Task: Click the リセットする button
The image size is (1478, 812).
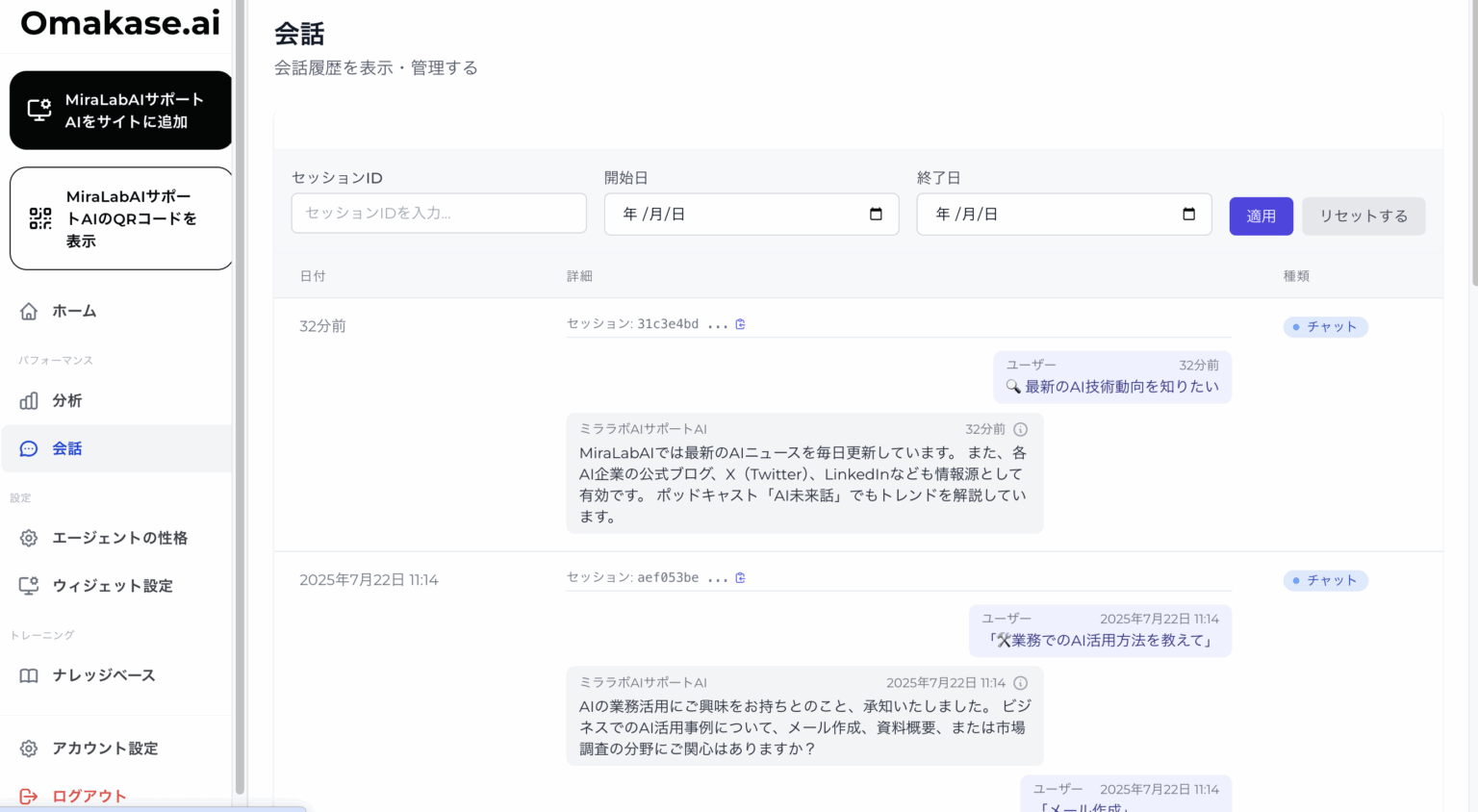Action: pyautogui.click(x=1363, y=216)
